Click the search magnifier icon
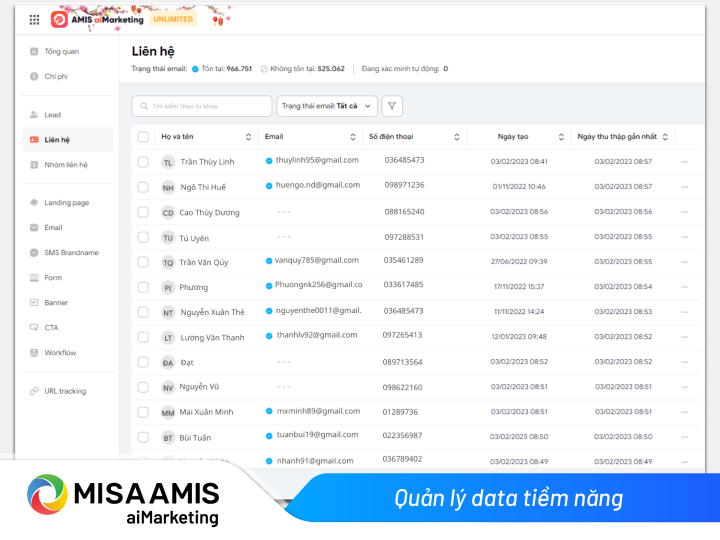 (144, 106)
